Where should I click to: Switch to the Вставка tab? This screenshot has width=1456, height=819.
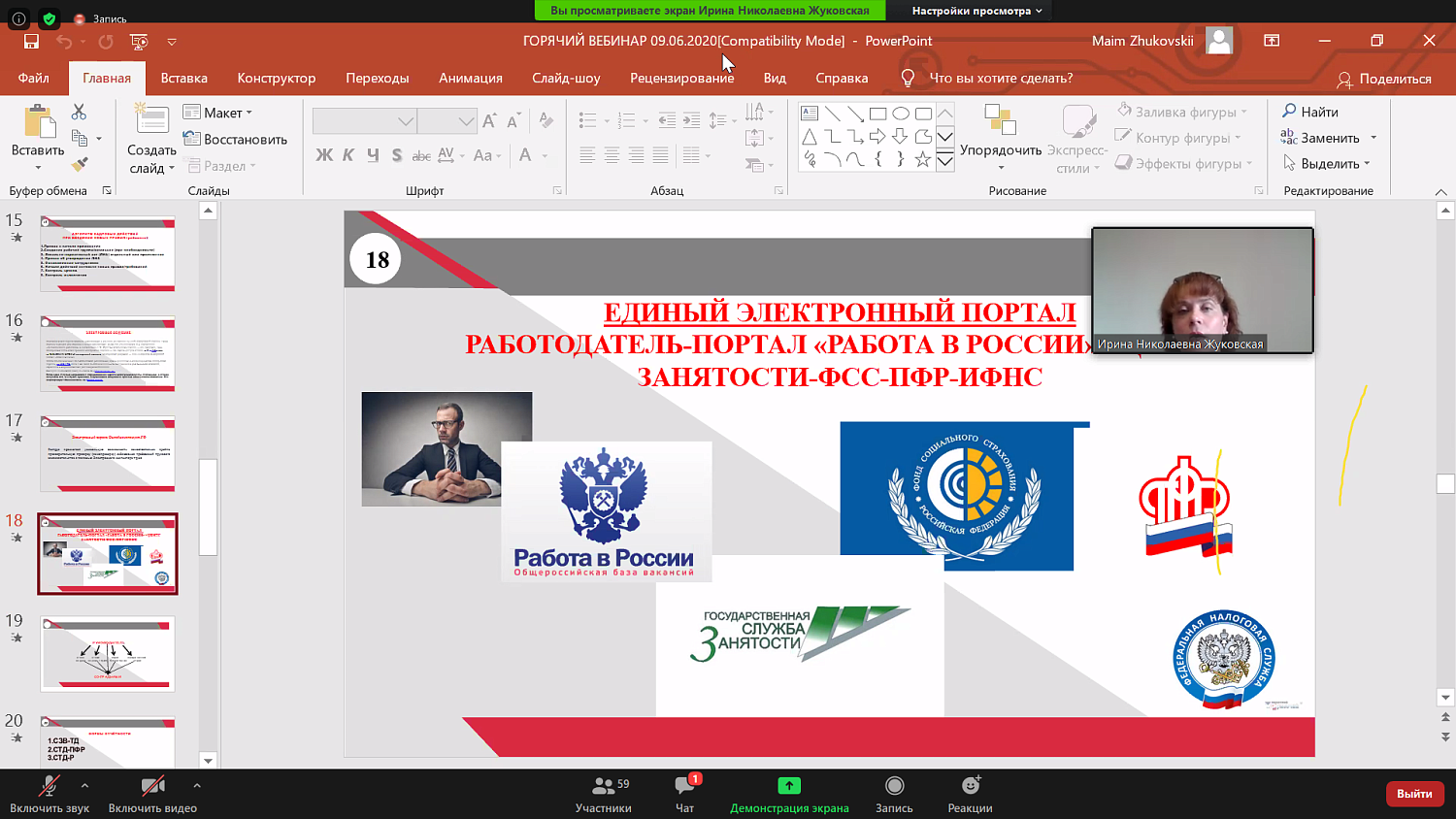(184, 79)
